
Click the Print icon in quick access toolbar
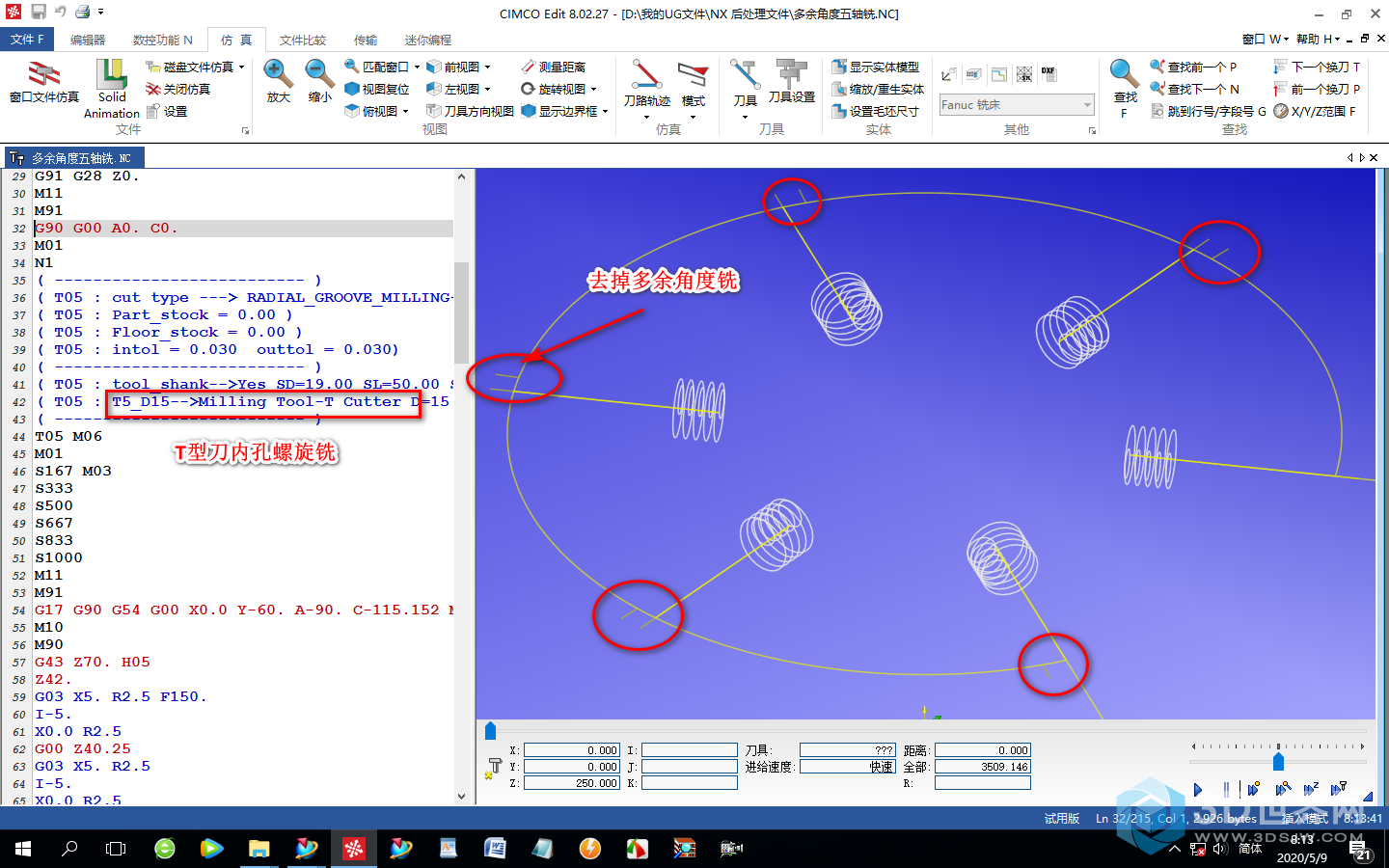(83, 12)
